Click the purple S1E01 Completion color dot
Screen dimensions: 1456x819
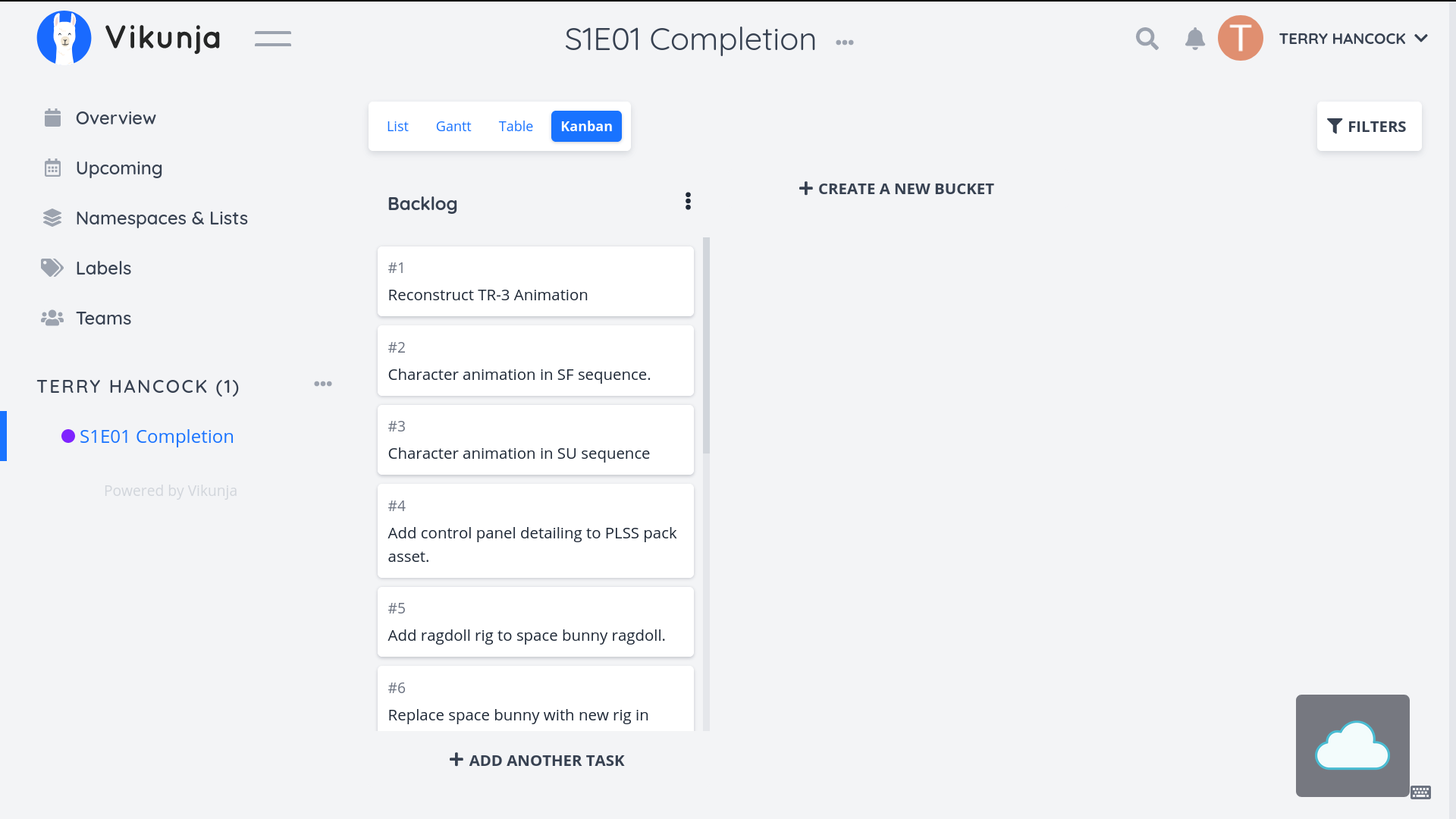click(68, 436)
